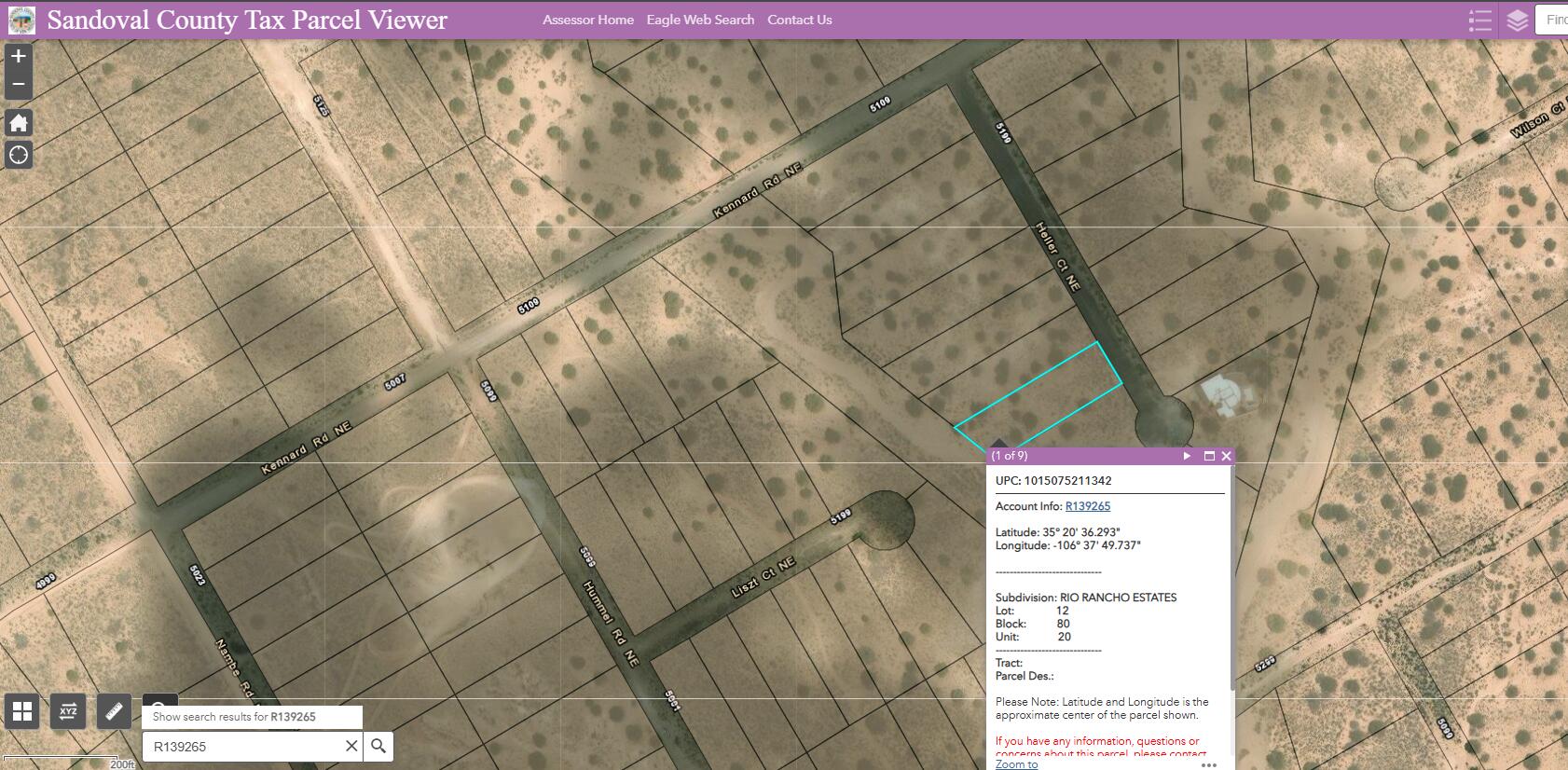Open popup actions ellipsis menu
1568x770 pixels.
click(x=1209, y=764)
